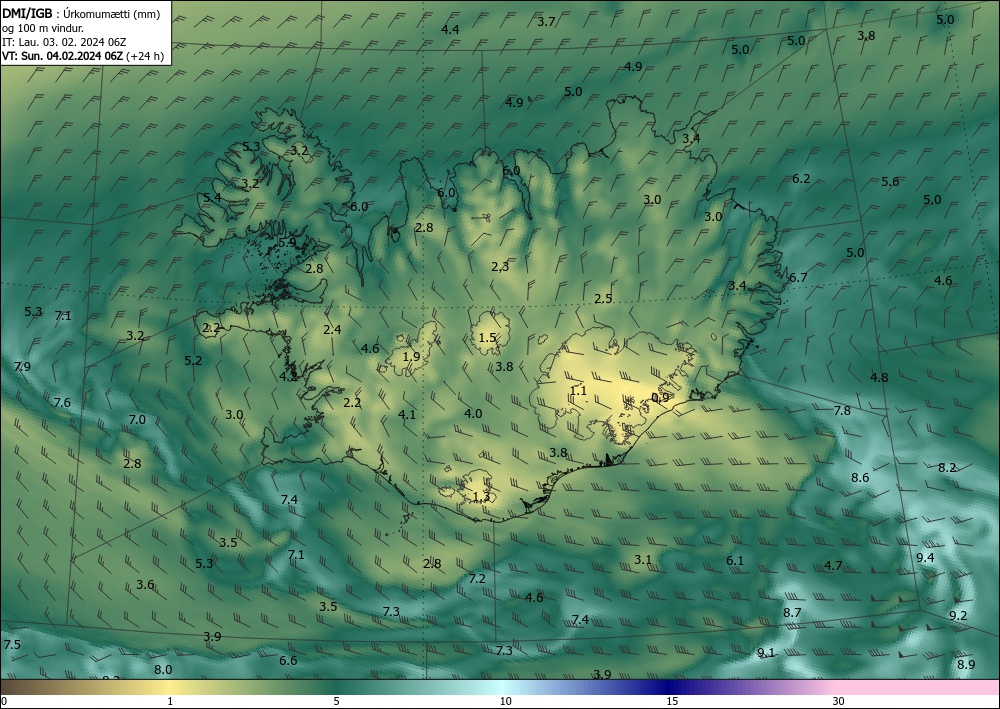This screenshot has height=709, width=1000.
Task: Click the '4.8' value east of Iceland
Action: pos(879,377)
